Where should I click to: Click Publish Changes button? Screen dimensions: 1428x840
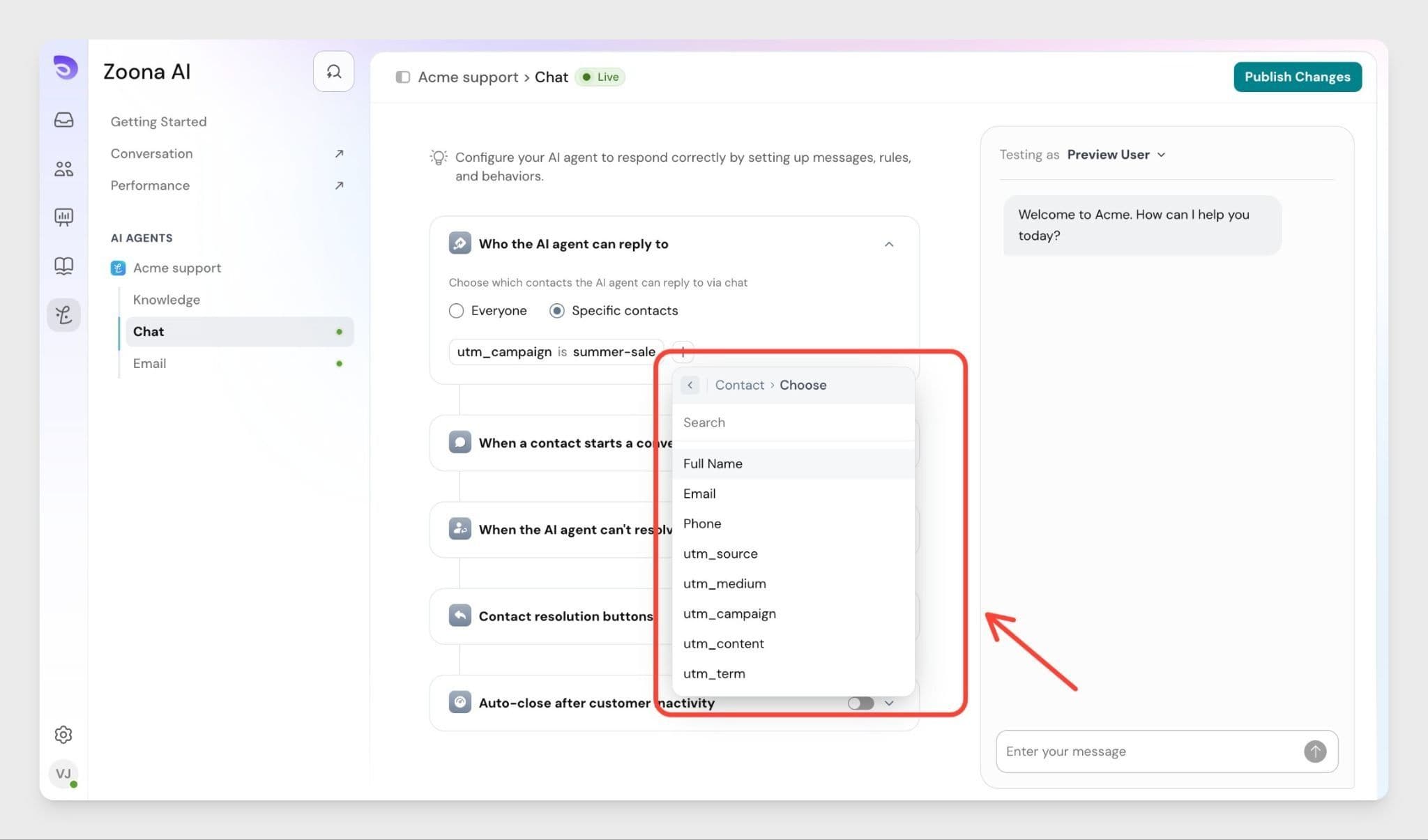coord(1297,77)
